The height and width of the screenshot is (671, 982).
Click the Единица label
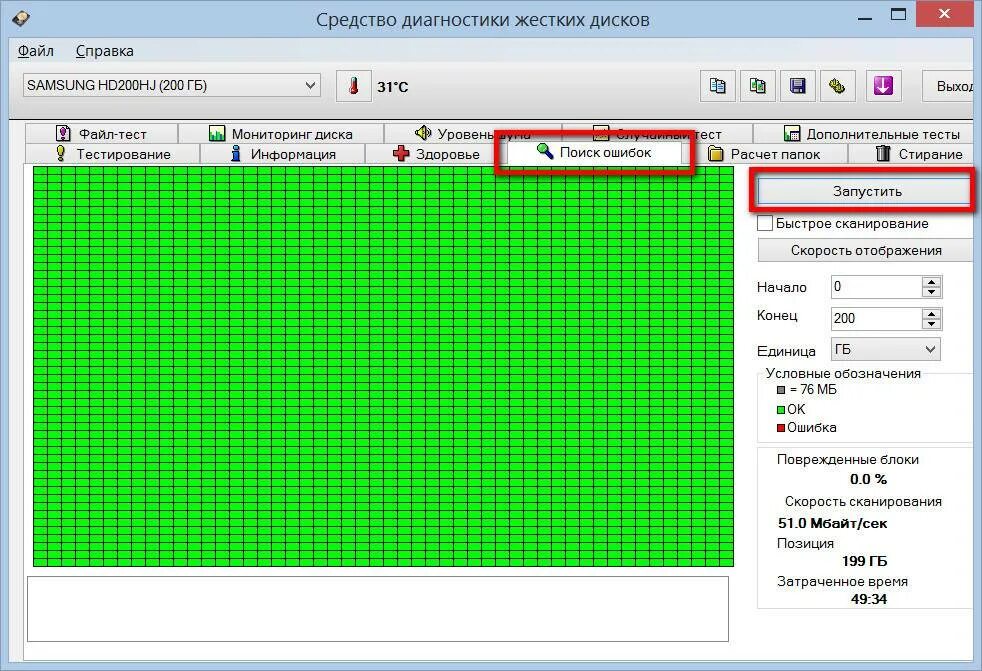786,351
